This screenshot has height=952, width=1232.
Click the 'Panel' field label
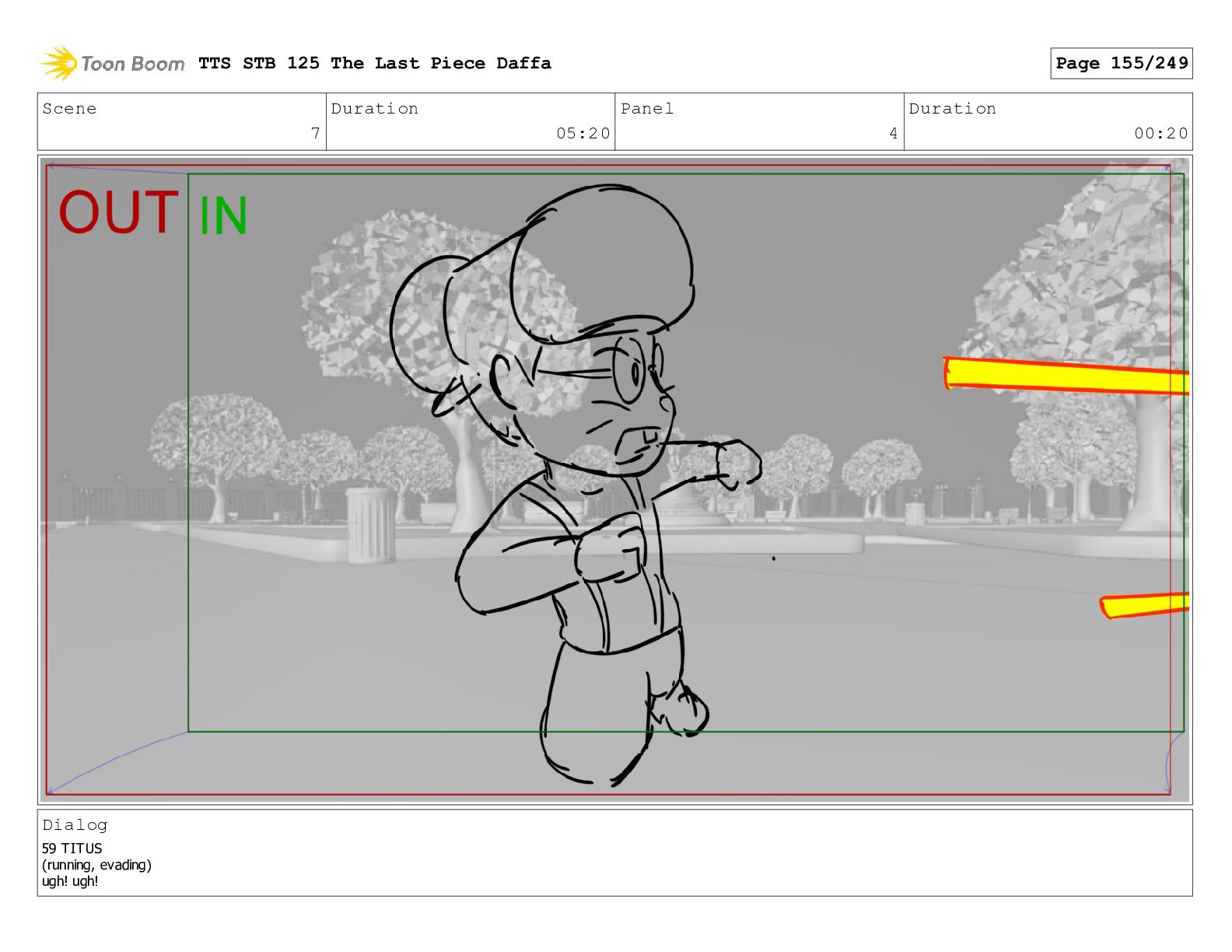click(647, 109)
